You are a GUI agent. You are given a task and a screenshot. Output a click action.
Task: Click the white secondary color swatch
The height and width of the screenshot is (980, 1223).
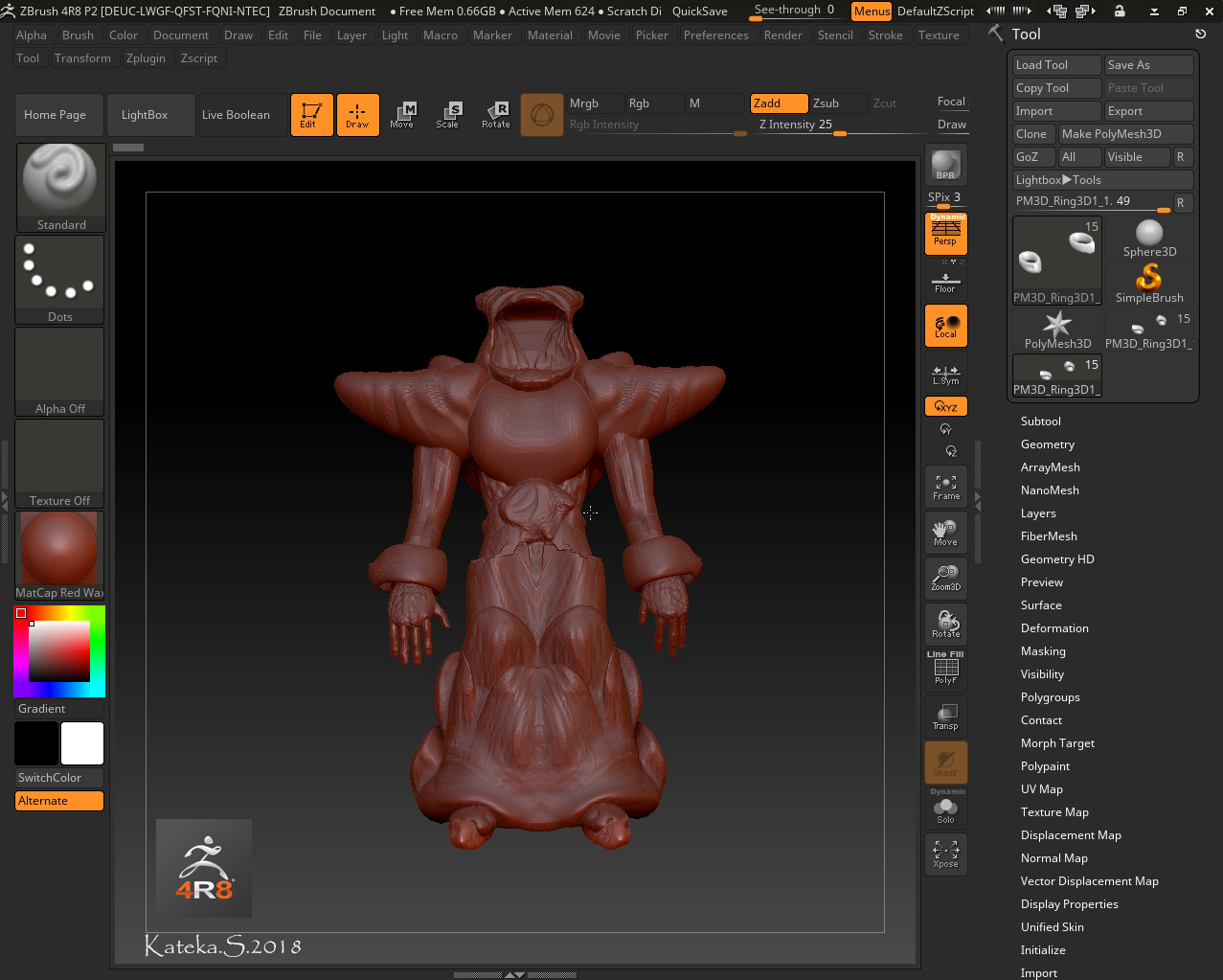[x=82, y=743]
